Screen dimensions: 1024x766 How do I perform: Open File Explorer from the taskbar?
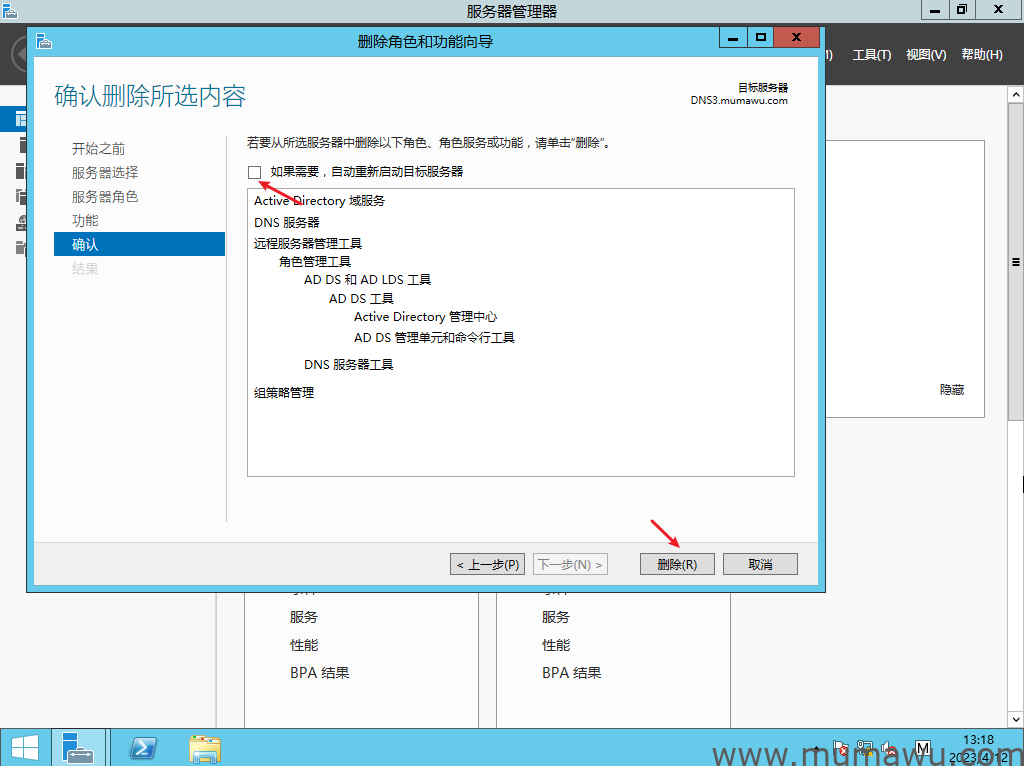point(205,748)
